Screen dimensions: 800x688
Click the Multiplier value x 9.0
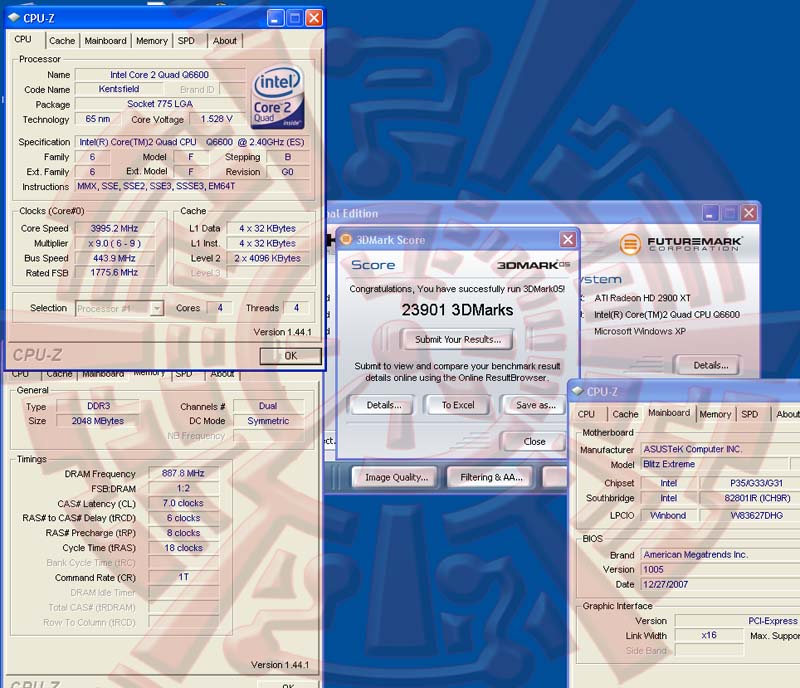click(x=114, y=243)
